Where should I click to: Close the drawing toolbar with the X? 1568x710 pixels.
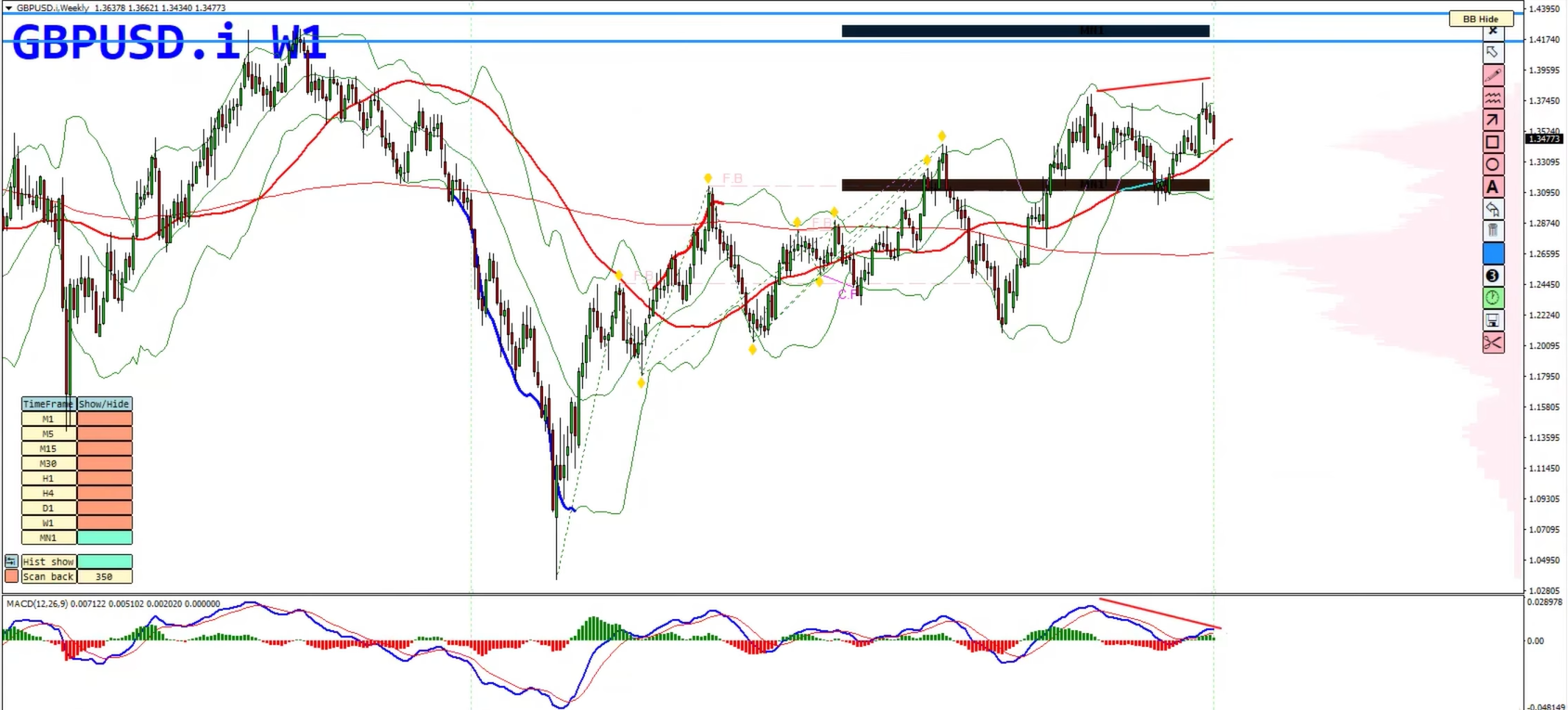click(1492, 32)
